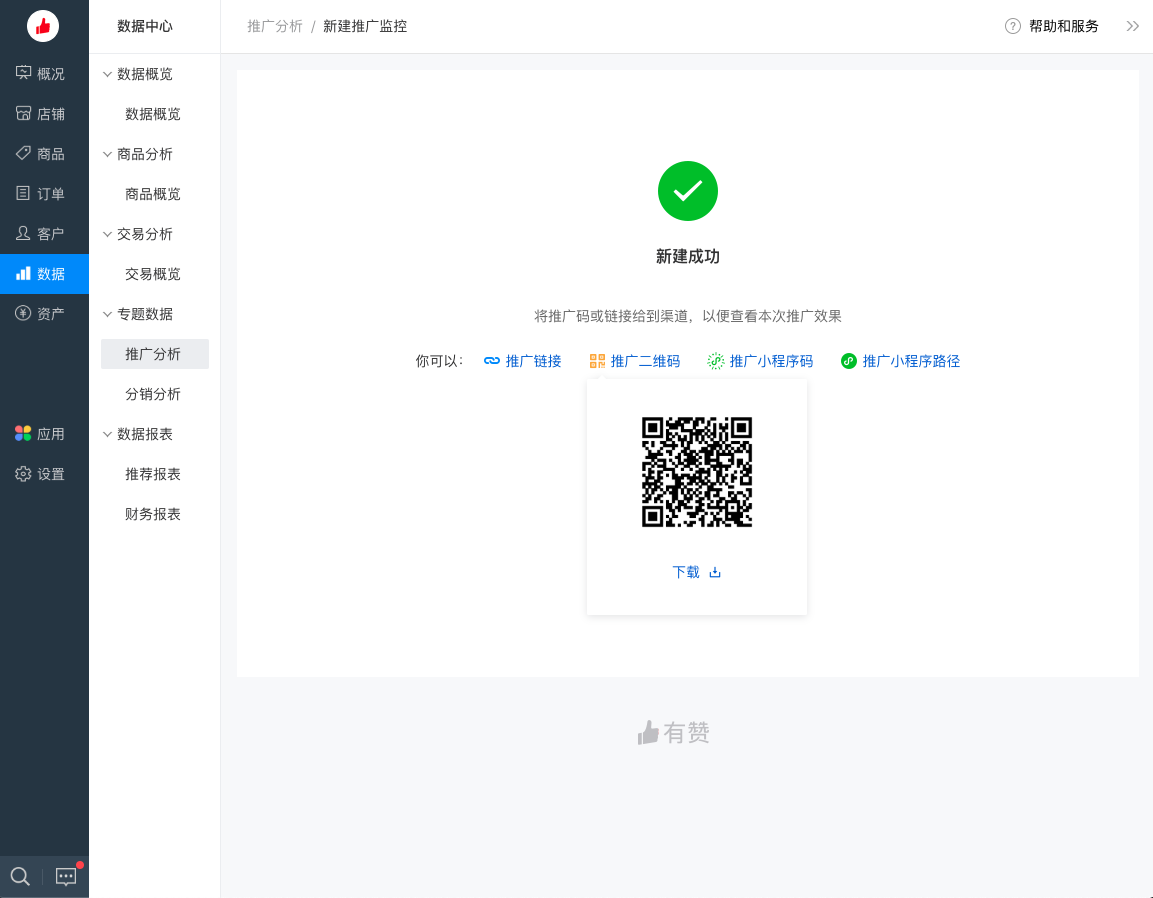Open the 概况 overview section
The image size is (1153, 898).
point(44,74)
